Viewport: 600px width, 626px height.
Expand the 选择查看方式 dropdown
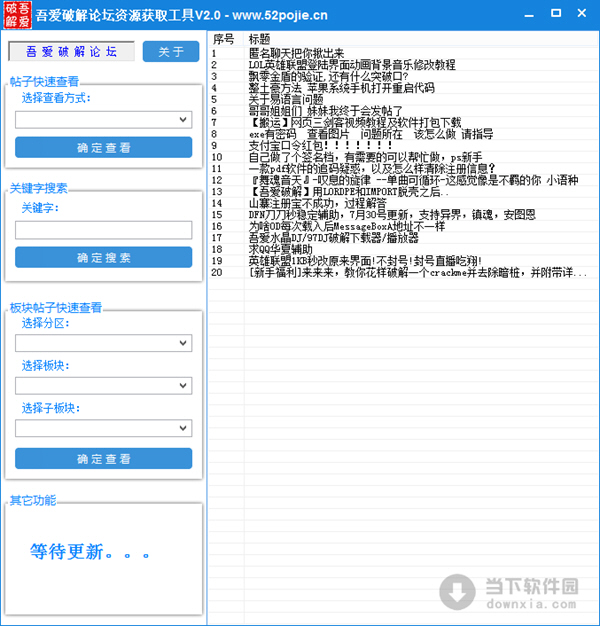click(x=103, y=120)
